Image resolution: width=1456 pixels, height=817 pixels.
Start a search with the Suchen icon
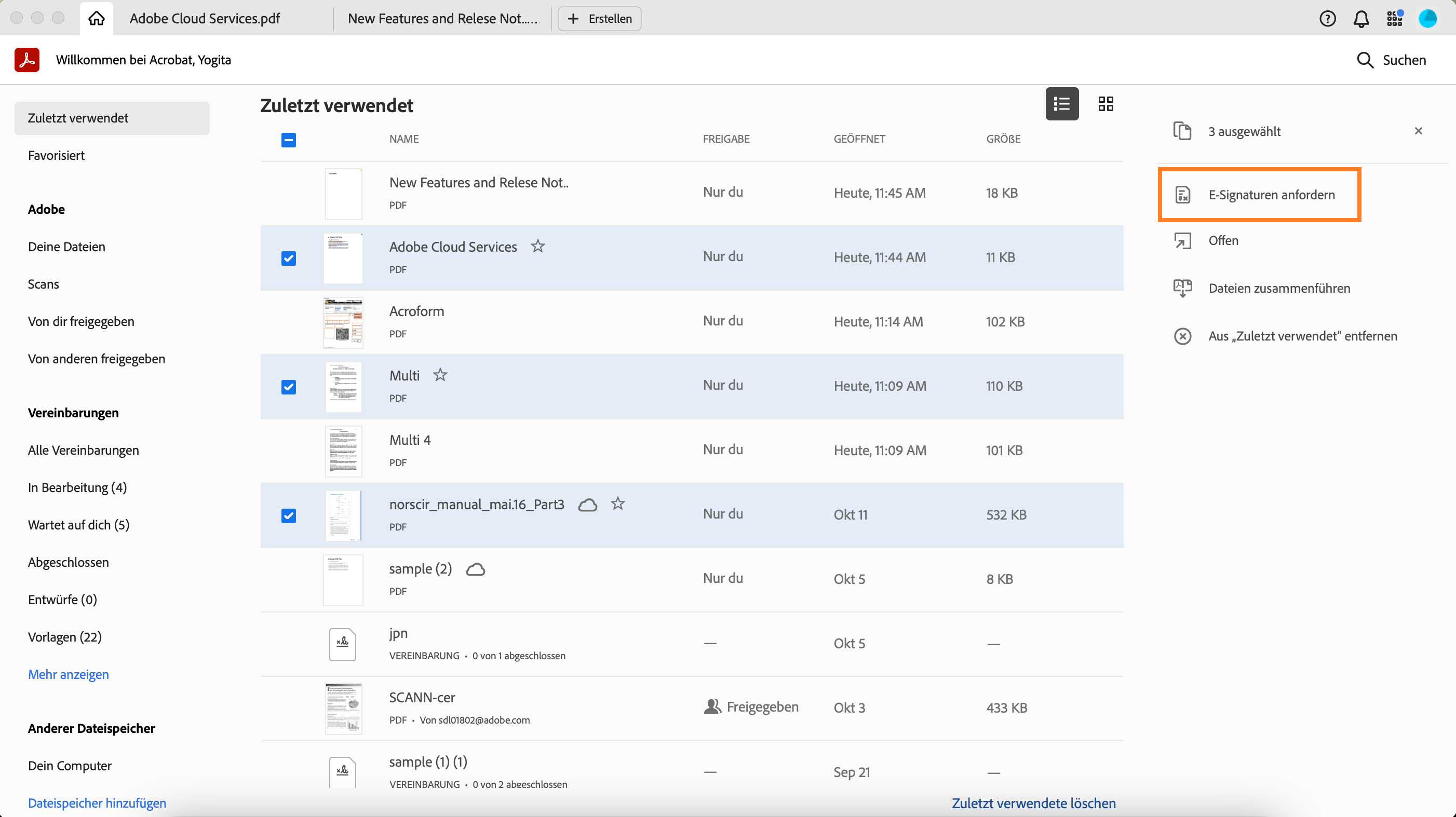(1365, 60)
